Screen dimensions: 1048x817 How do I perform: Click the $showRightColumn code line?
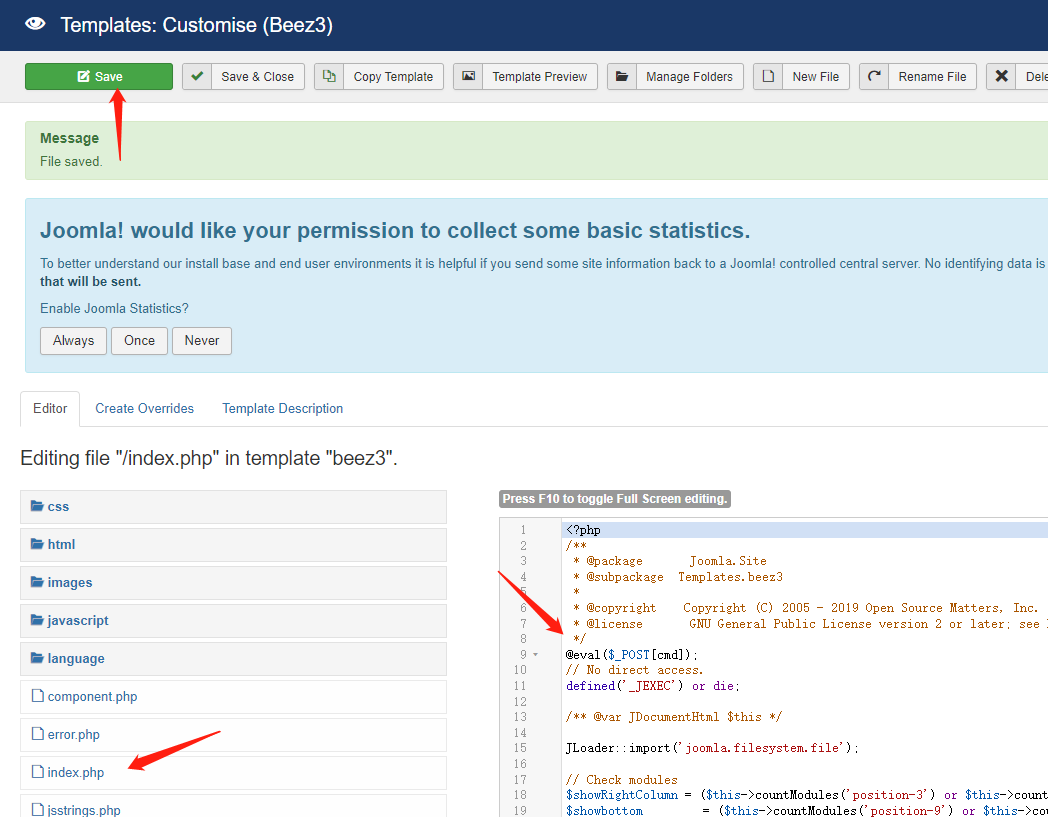tap(807, 795)
